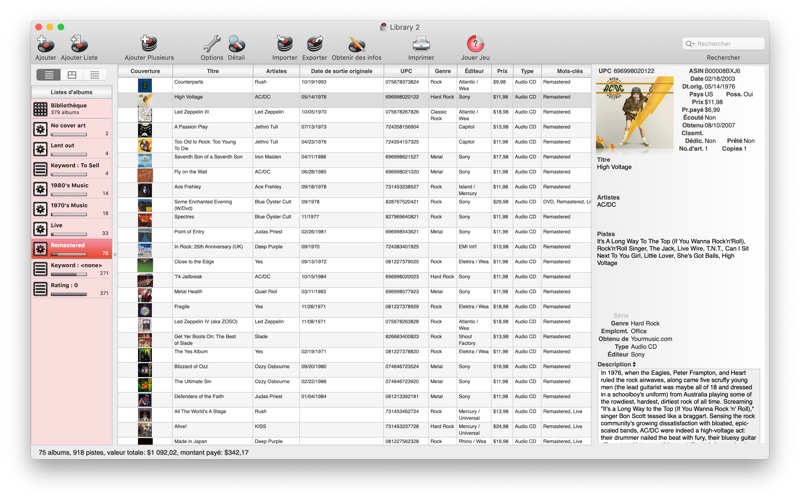800x500 pixels.
Task: Select the Fragile album row
Action: coord(355,310)
